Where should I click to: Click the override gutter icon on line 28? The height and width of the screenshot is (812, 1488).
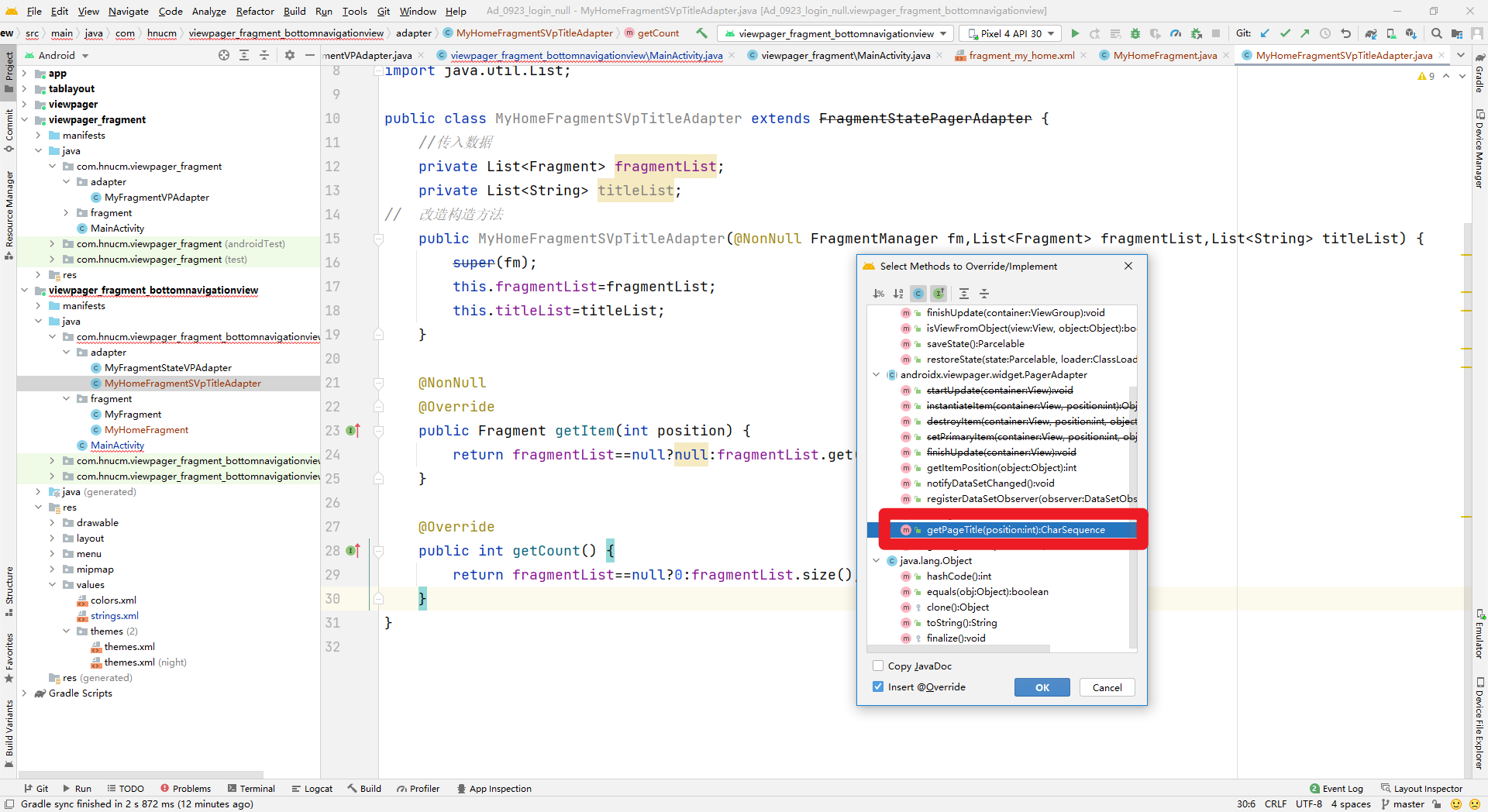click(x=353, y=551)
